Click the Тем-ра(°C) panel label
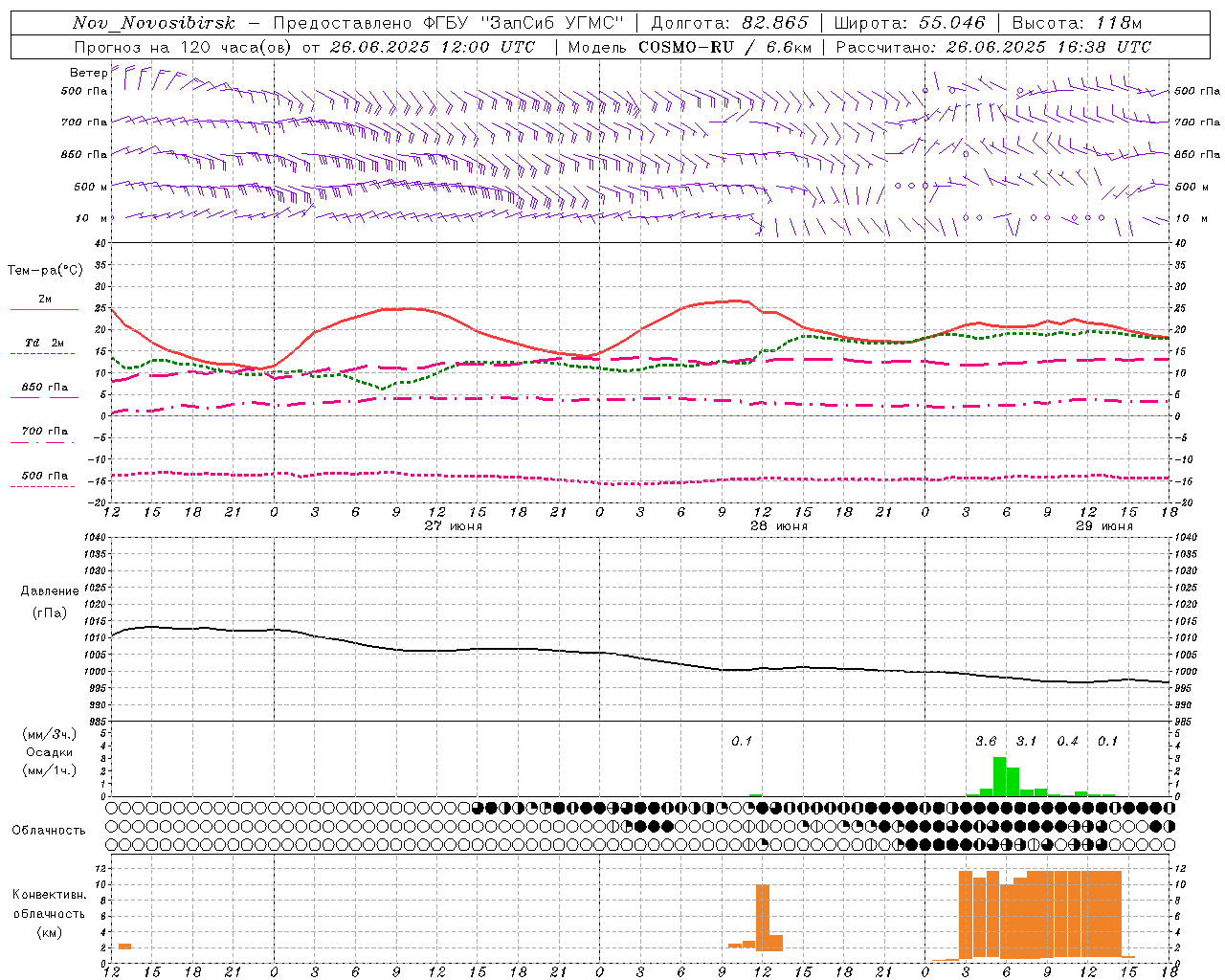Viewport: 1225px width, 980px height. tap(45, 271)
